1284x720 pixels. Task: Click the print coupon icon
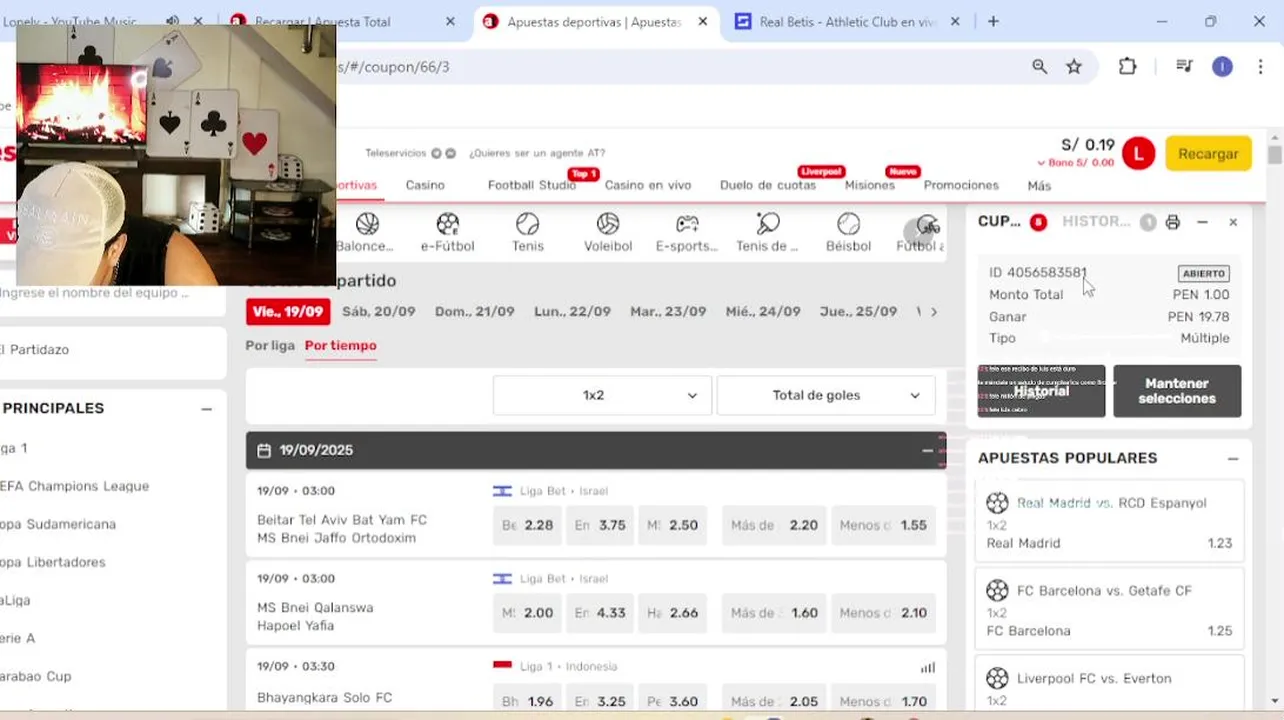(x=1173, y=222)
